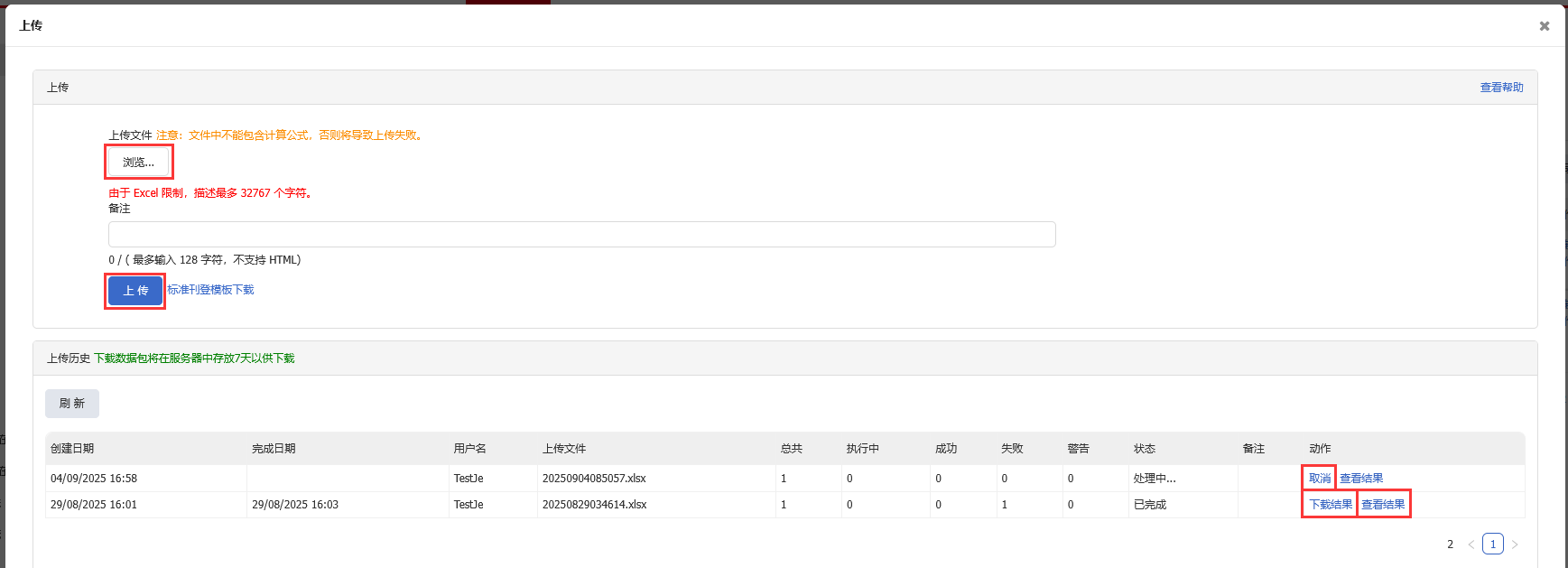Image resolution: width=1568 pixels, height=568 pixels.
Task: Click the 状态 column header
Action: (1144, 449)
